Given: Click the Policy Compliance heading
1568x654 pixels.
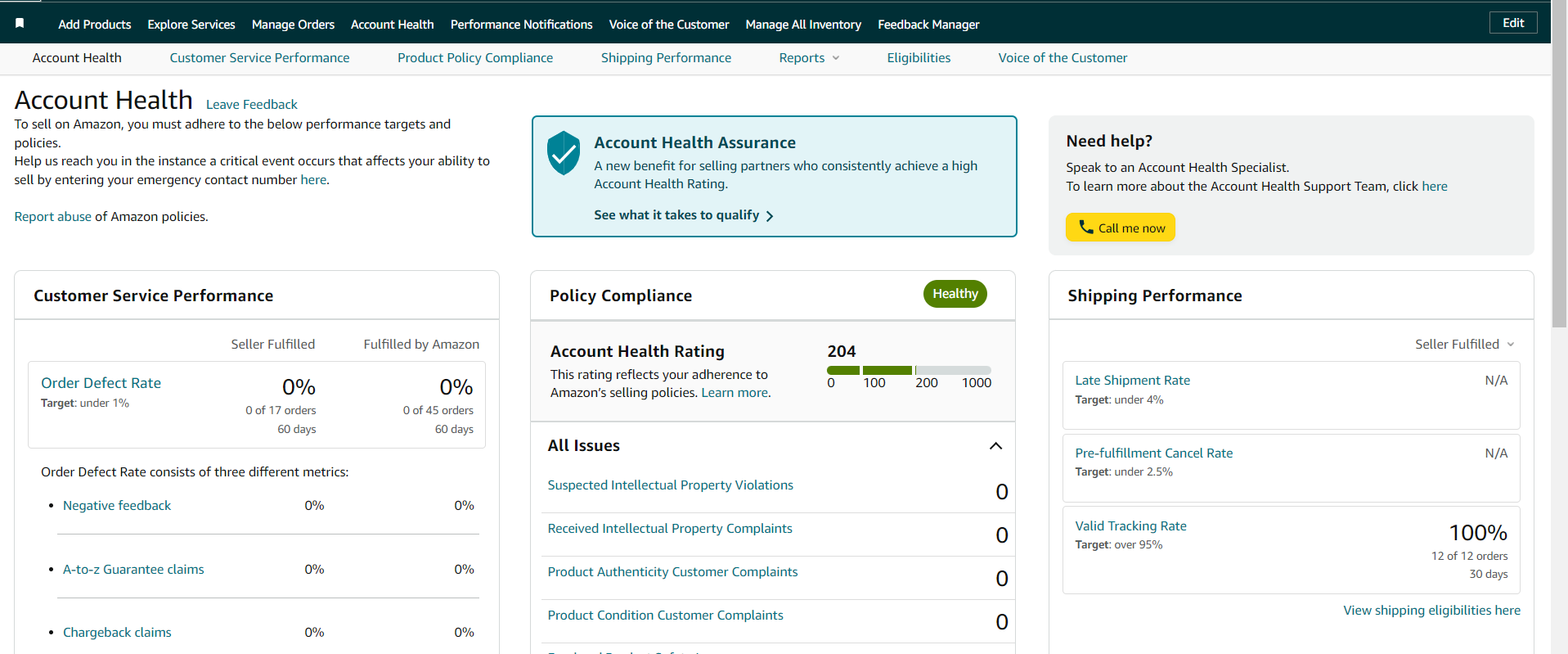Looking at the screenshot, I should 620,296.
